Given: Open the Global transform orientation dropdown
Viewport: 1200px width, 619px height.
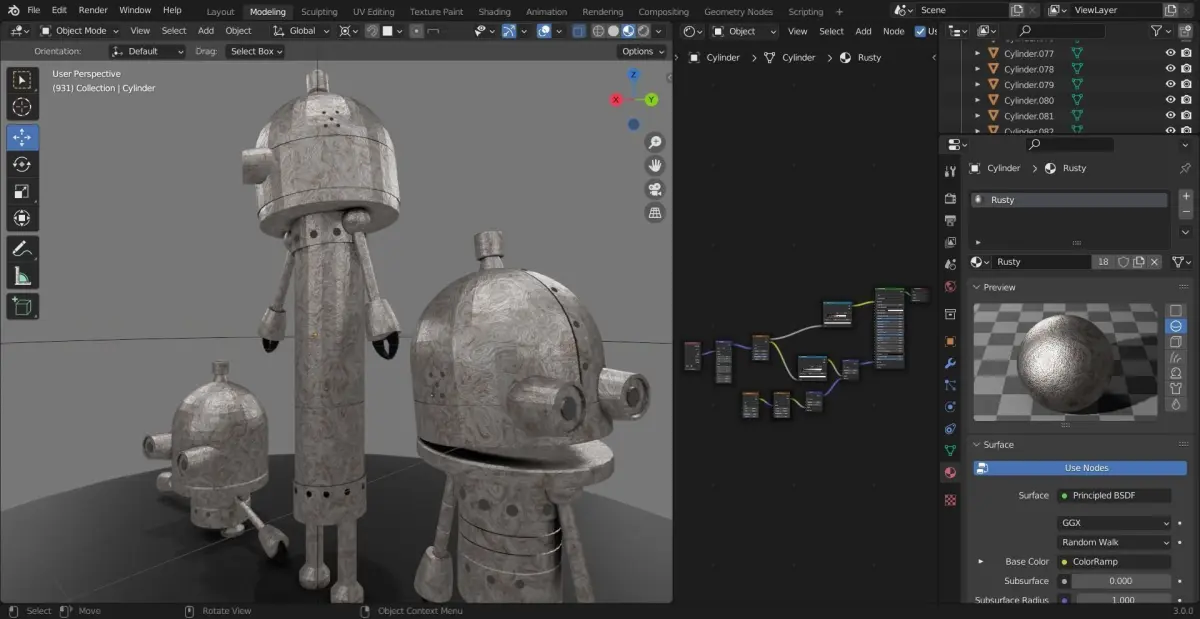Looking at the screenshot, I should click(301, 31).
